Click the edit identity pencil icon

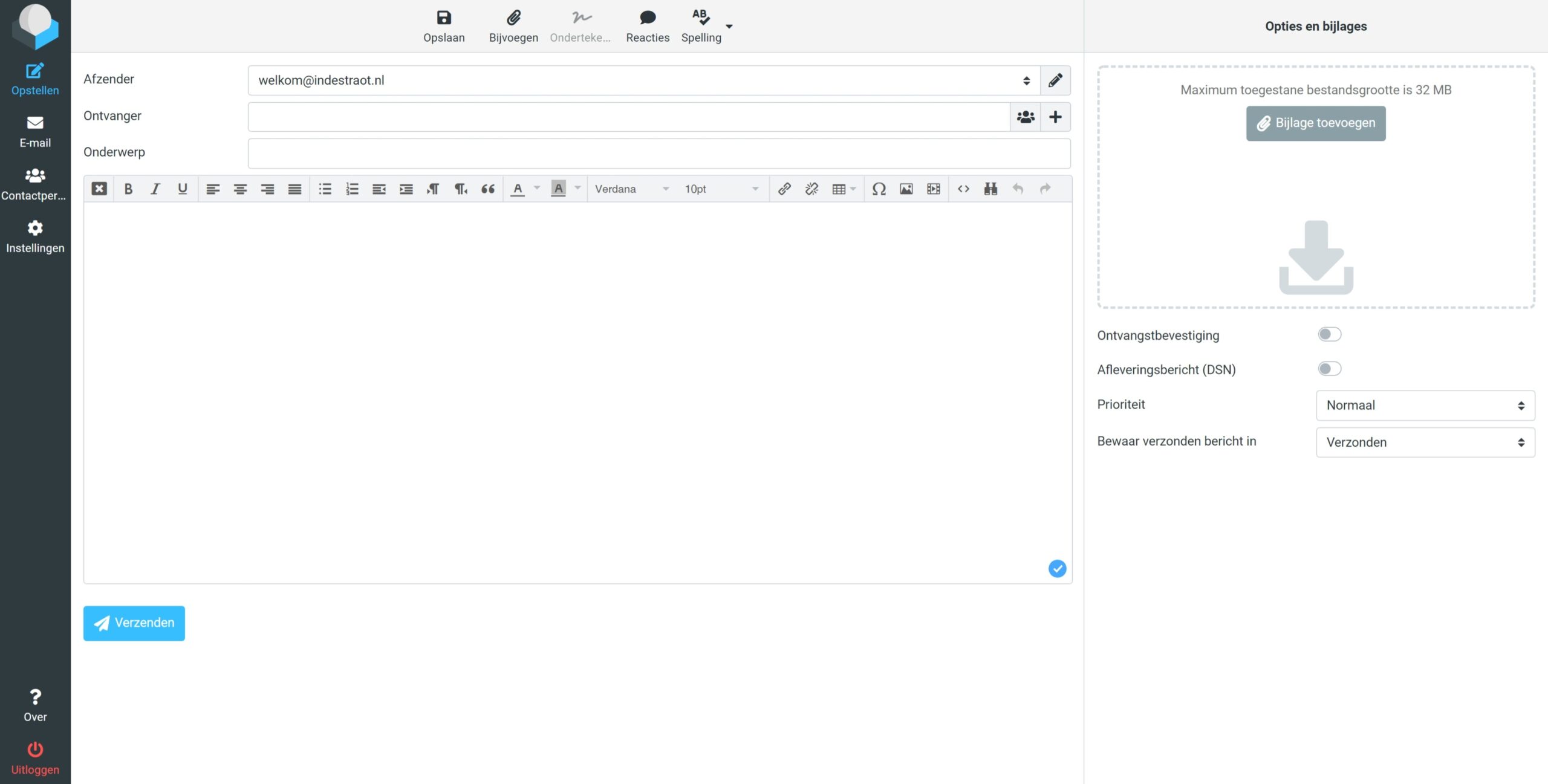1055,80
